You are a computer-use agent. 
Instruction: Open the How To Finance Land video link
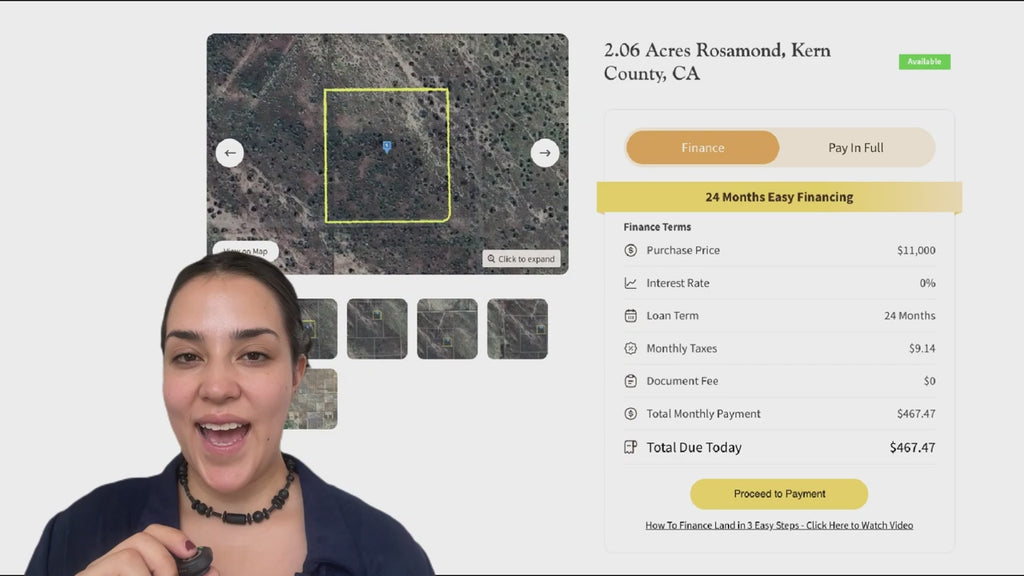(x=779, y=525)
